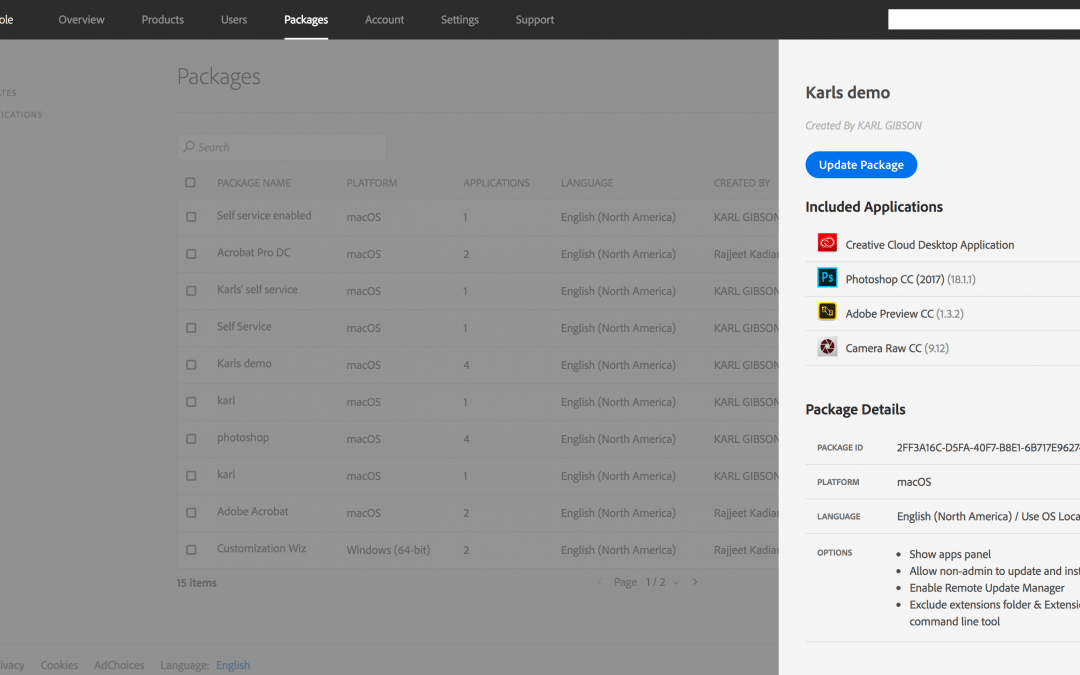The width and height of the screenshot is (1080, 675).
Task: Check the Self service enabled package row
Action: [191, 217]
